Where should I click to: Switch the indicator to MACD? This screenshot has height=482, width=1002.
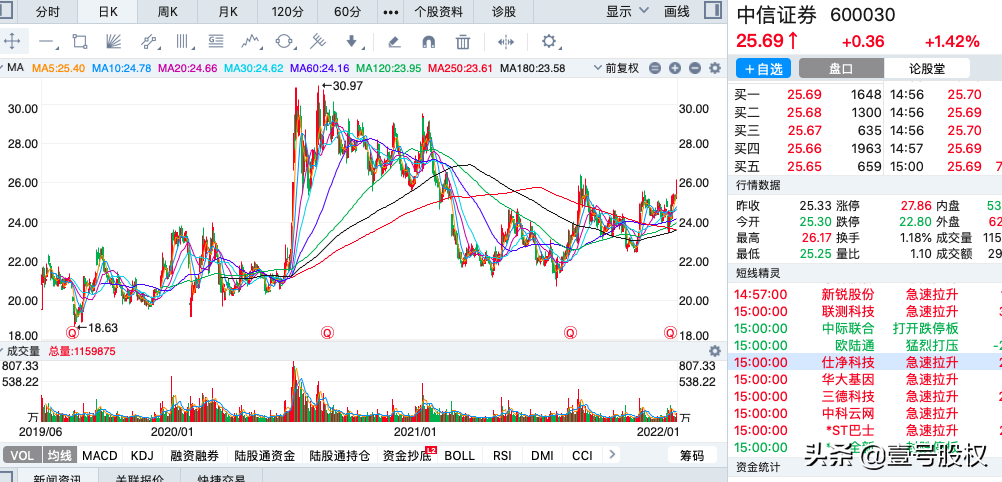click(100, 455)
